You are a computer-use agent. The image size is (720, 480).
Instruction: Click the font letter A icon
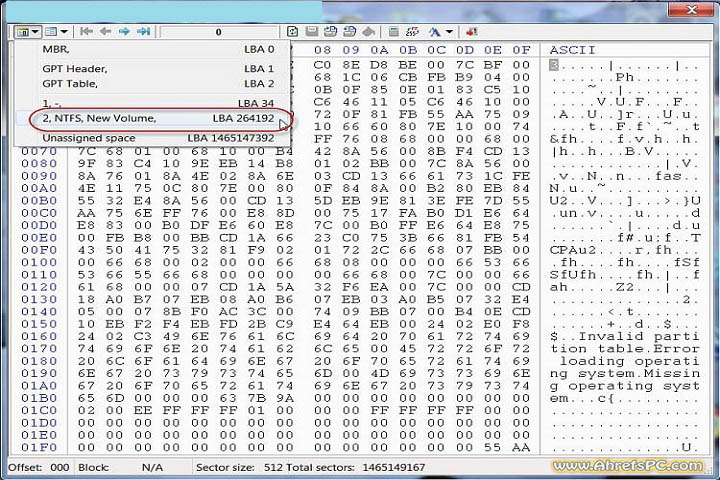pyautogui.click(x=434, y=32)
